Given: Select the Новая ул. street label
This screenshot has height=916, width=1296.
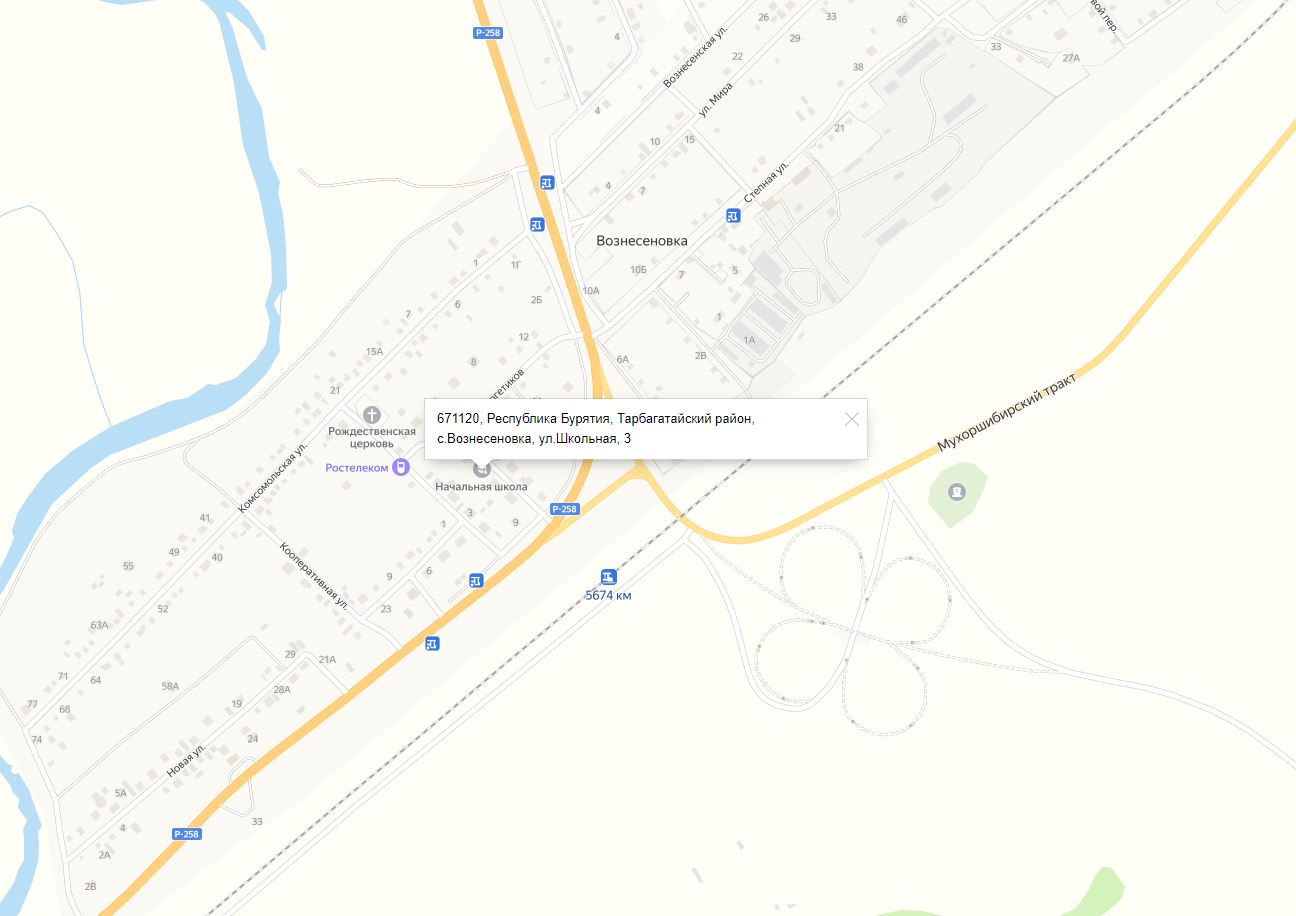Looking at the screenshot, I should (187, 762).
